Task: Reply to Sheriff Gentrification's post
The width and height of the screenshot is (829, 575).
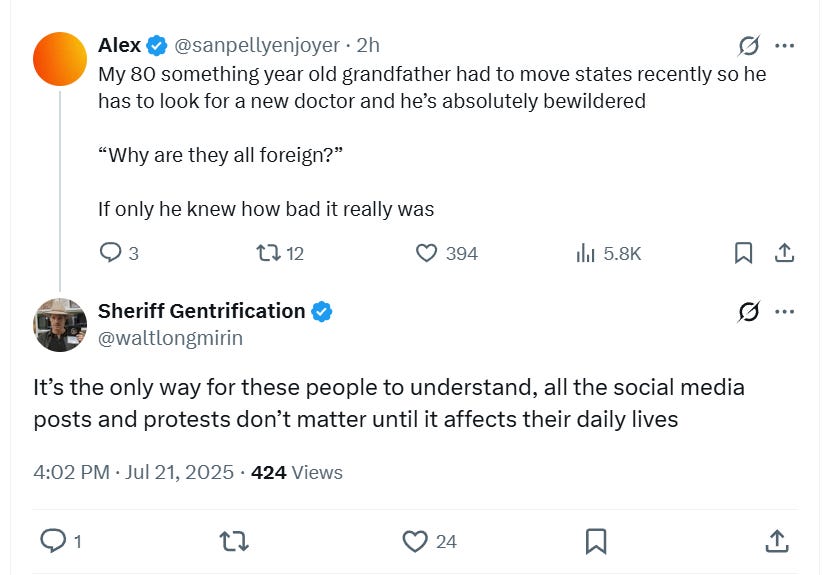Action: pos(51,541)
